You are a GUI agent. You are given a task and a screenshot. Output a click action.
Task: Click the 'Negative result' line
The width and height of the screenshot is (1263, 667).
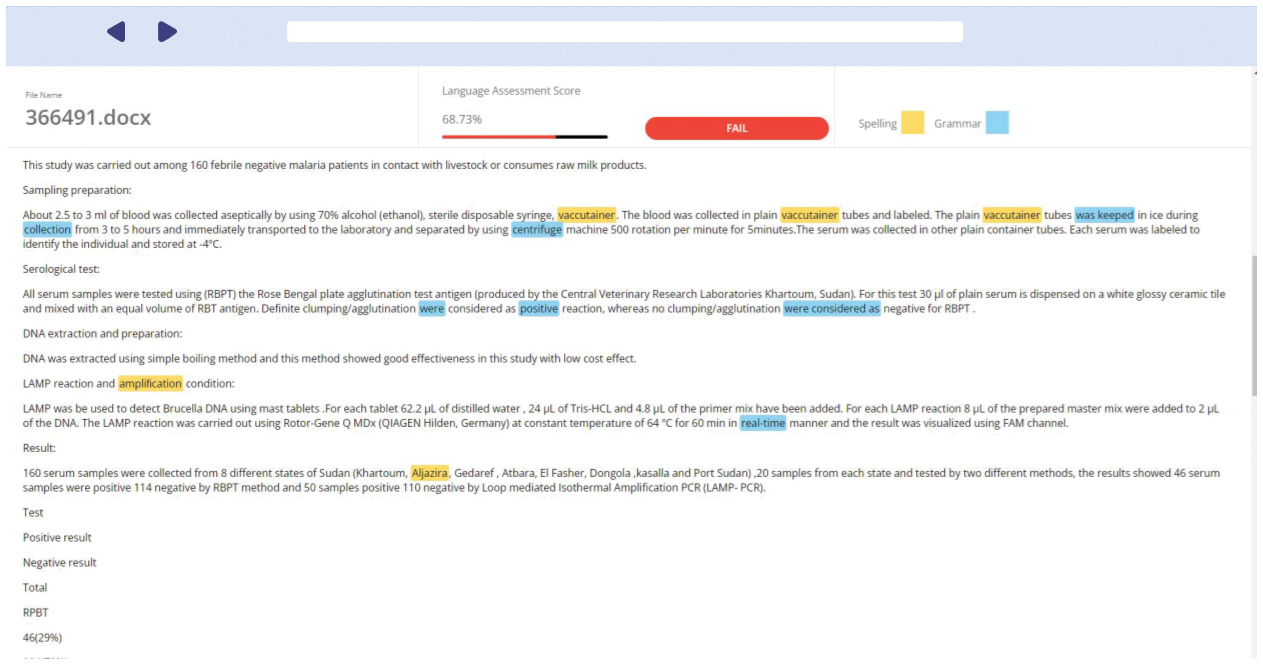60,562
